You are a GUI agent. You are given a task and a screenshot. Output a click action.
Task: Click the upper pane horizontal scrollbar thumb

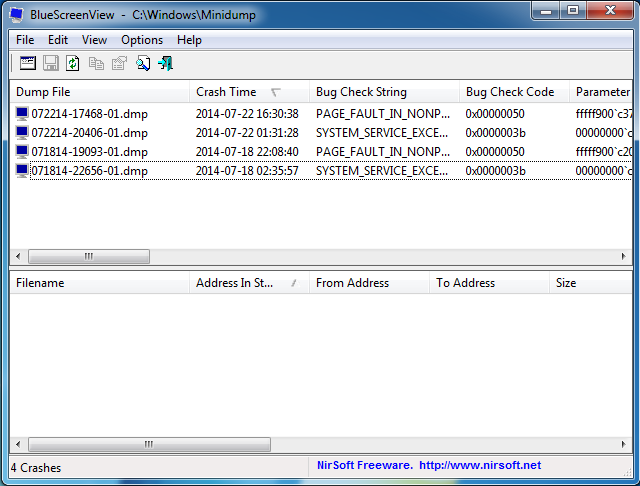click(x=89, y=256)
